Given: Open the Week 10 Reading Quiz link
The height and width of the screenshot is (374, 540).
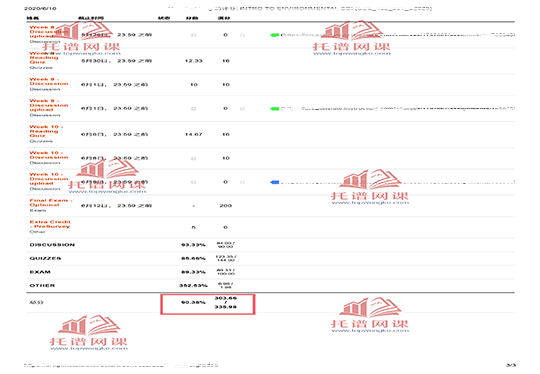Looking at the screenshot, I should coord(46,131).
